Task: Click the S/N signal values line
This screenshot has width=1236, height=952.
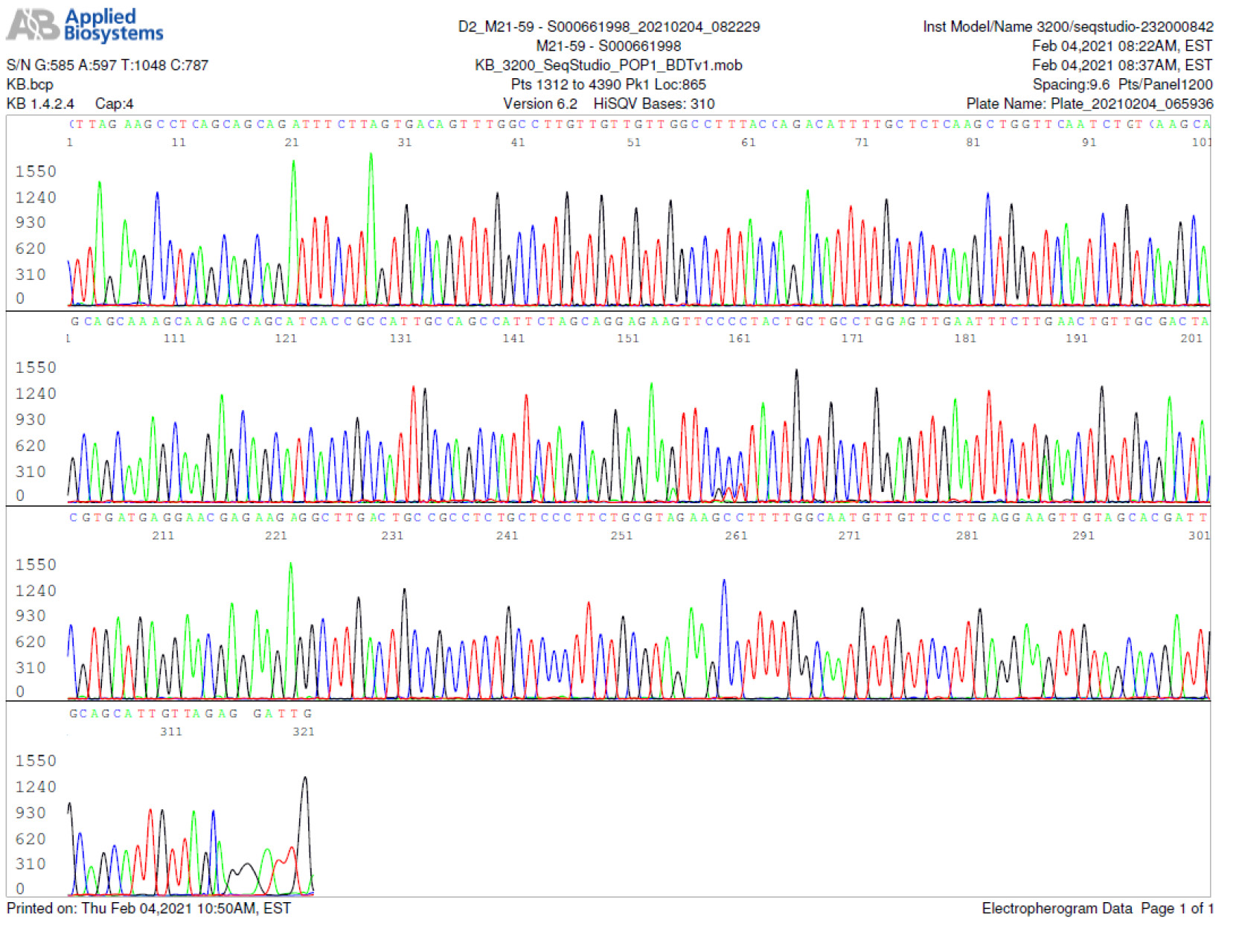Action: 107,66
